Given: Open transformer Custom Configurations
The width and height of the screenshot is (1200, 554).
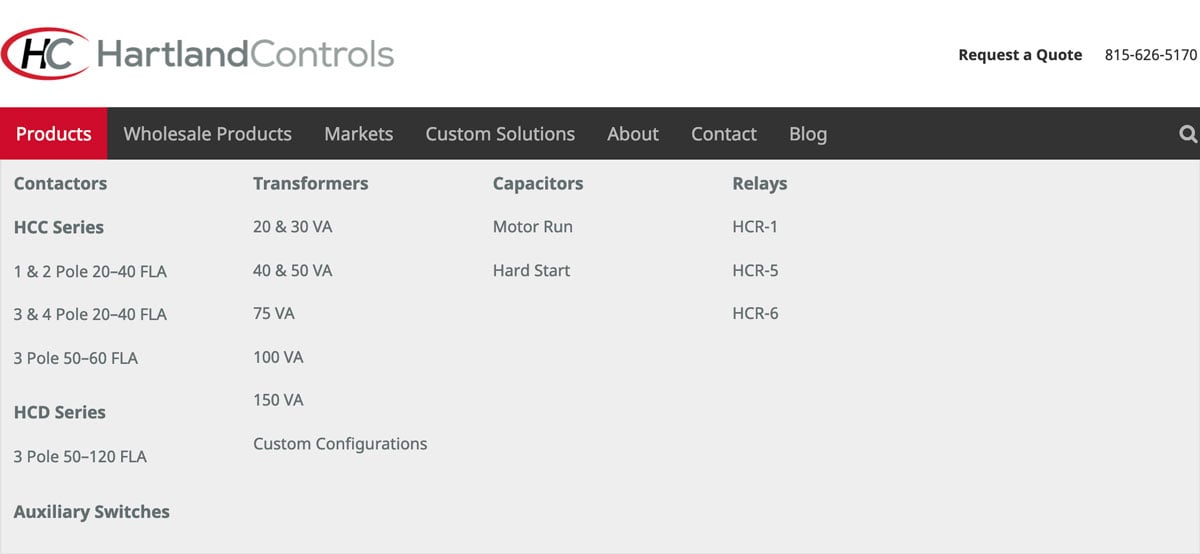Looking at the screenshot, I should point(340,444).
